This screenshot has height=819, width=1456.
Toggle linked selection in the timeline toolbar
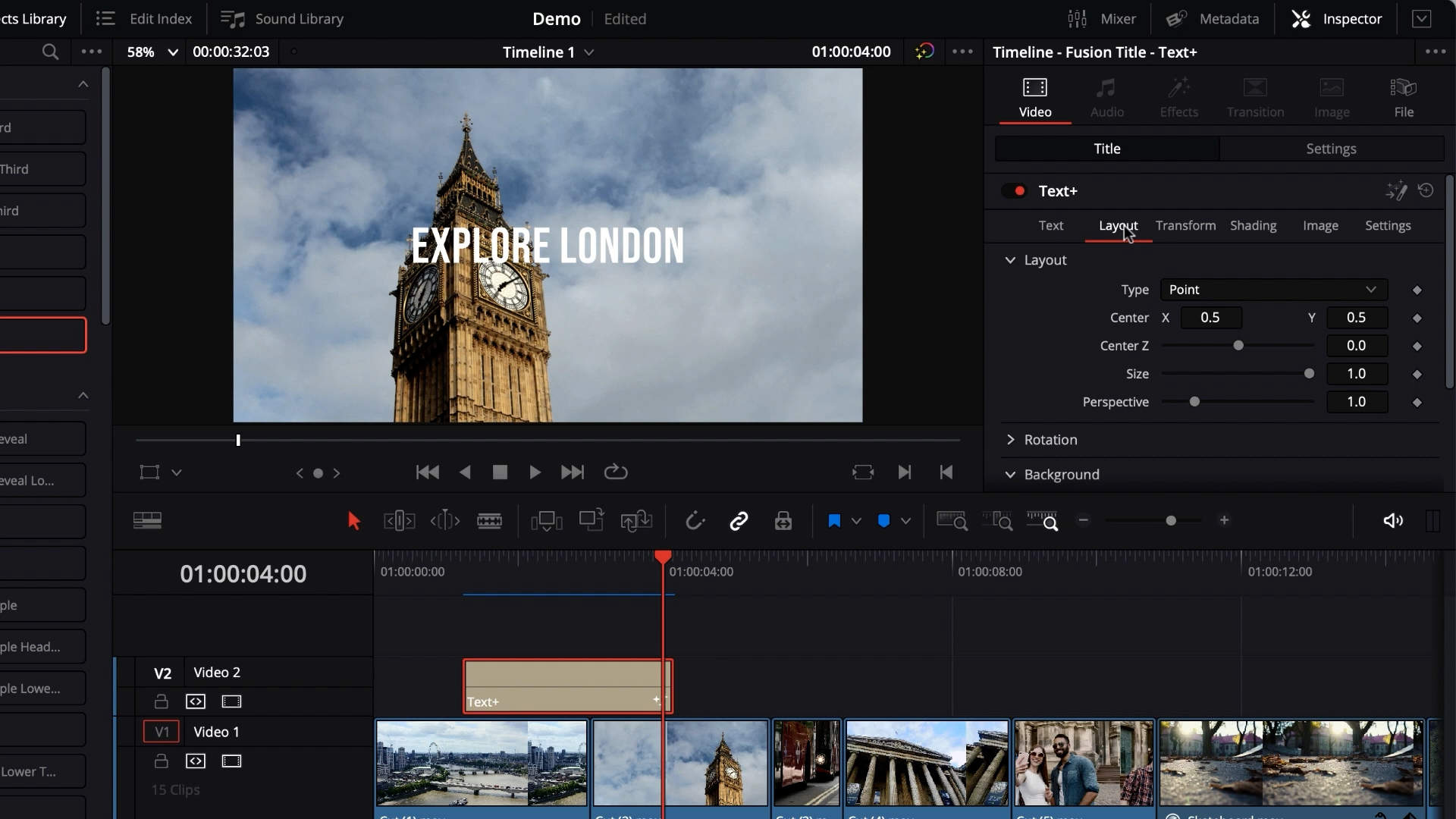pos(739,520)
